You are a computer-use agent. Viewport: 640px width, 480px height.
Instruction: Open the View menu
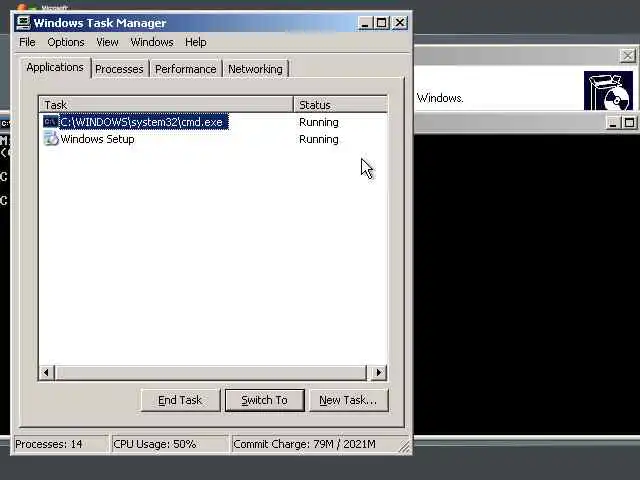click(x=107, y=42)
